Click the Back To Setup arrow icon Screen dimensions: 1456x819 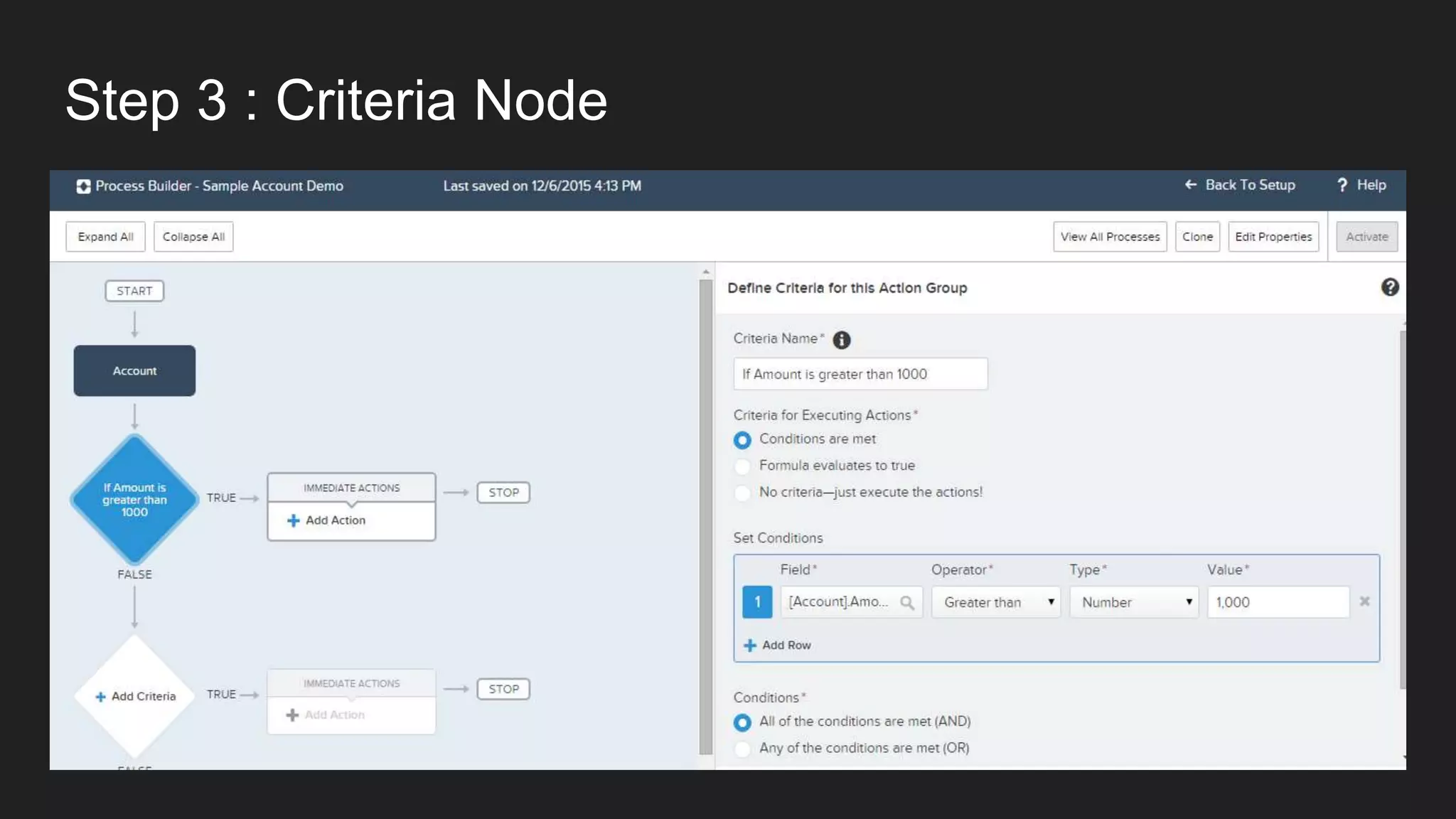pos(1191,185)
